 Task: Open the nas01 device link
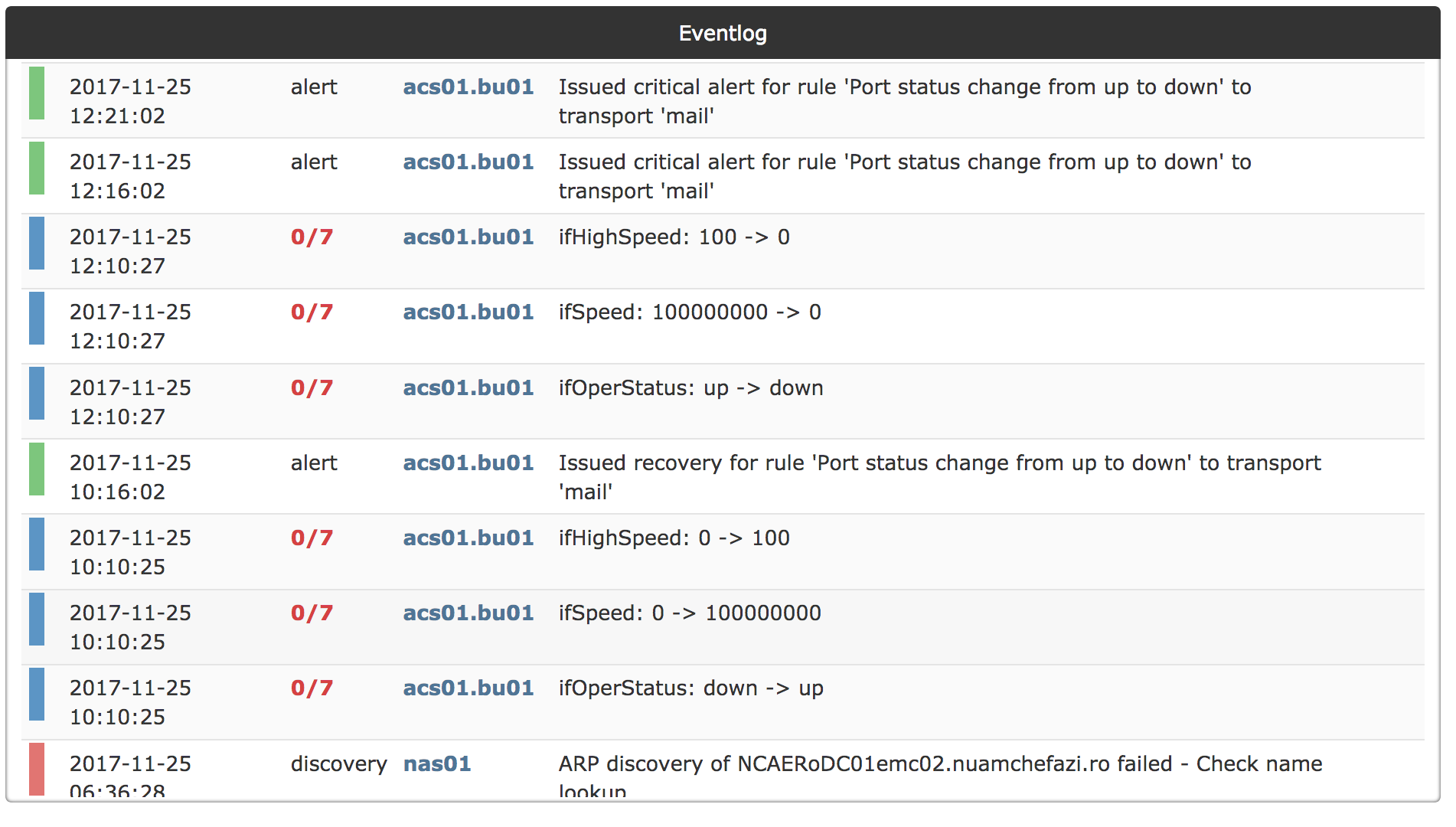pos(437,764)
